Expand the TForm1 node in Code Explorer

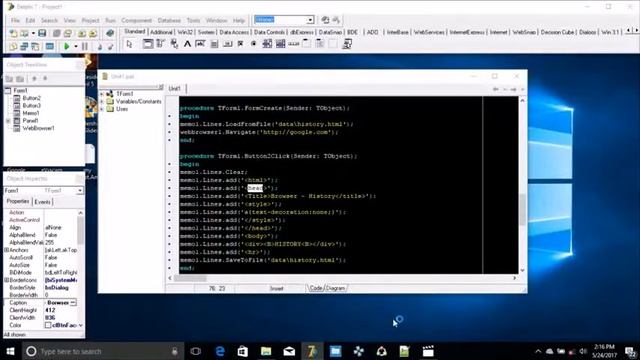coord(102,94)
